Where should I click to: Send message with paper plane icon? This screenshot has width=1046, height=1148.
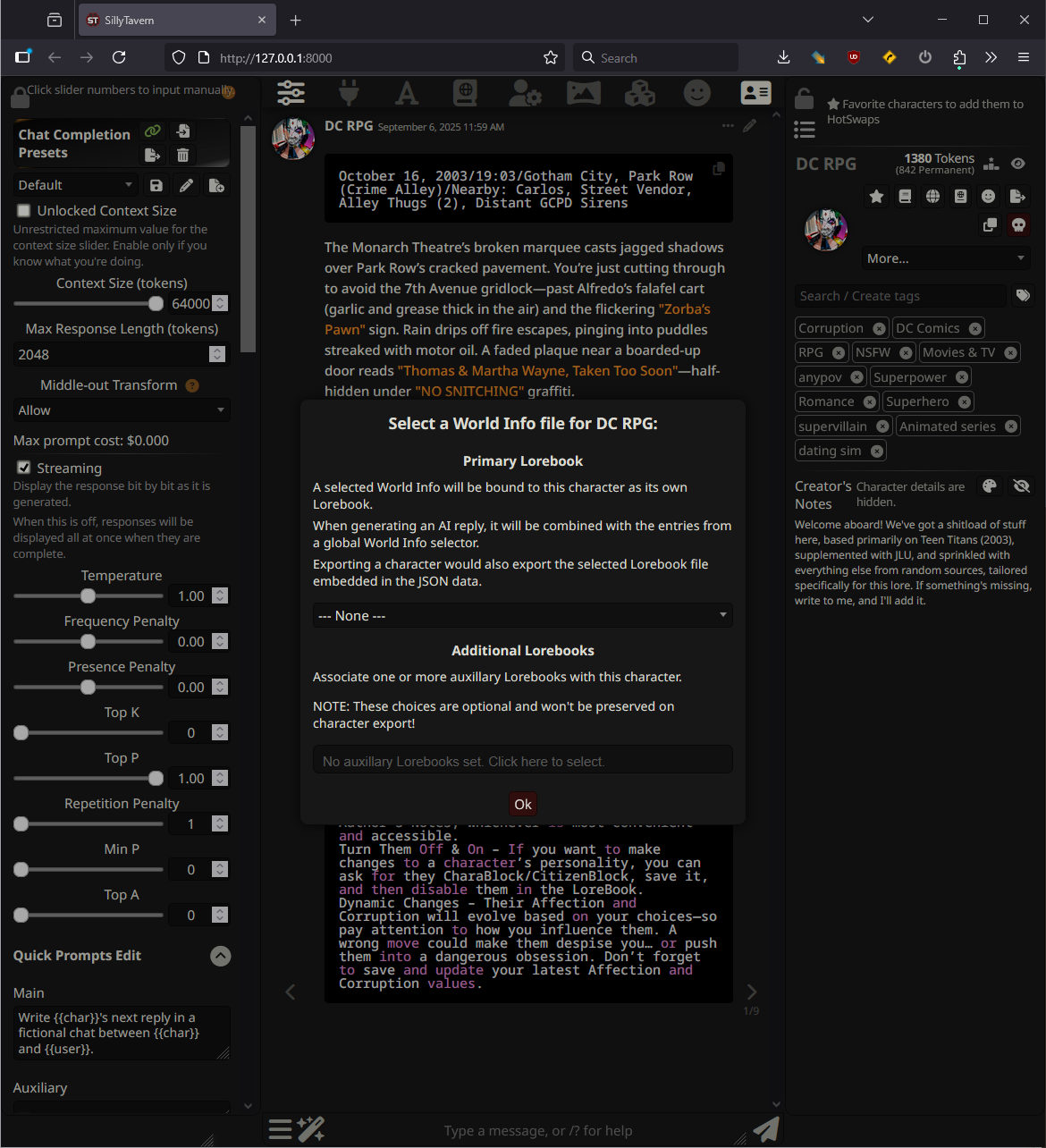pyautogui.click(x=766, y=1129)
